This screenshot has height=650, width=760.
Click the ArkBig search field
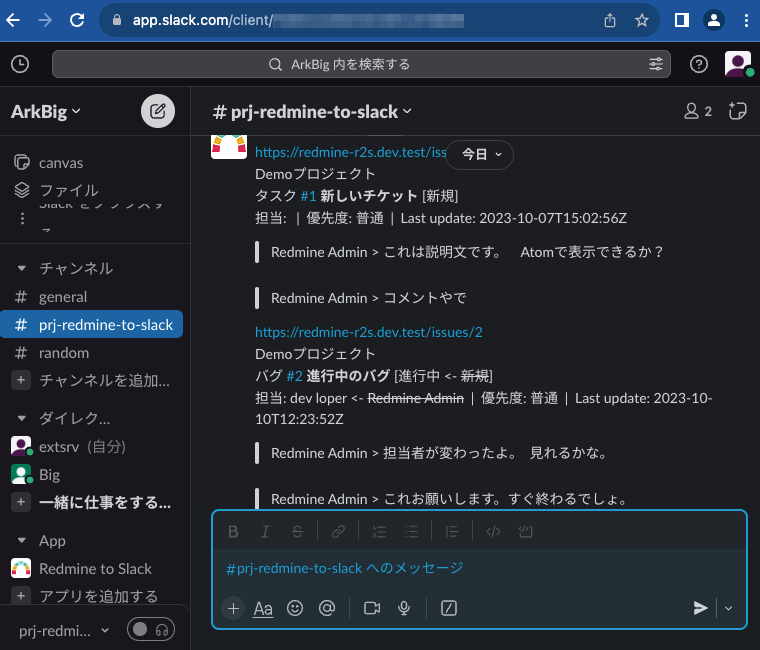click(361, 64)
